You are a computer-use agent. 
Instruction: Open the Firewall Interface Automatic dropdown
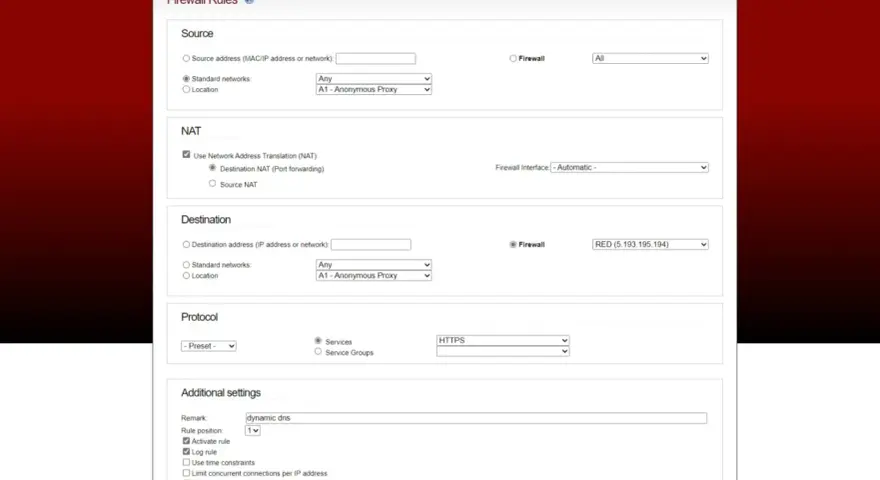pyautogui.click(x=629, y=167)
